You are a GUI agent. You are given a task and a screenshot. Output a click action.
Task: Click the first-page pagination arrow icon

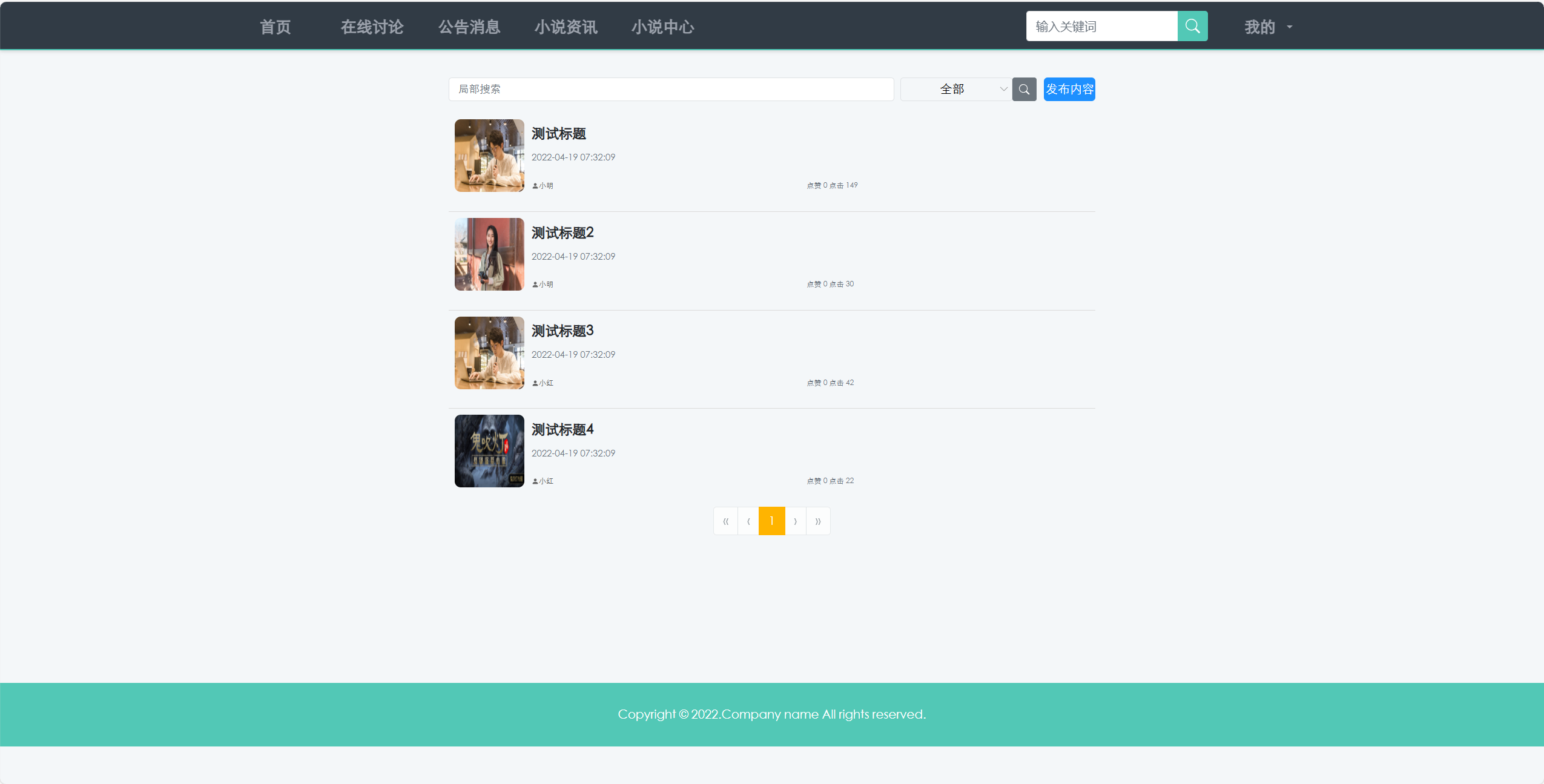tap(725, 521)
